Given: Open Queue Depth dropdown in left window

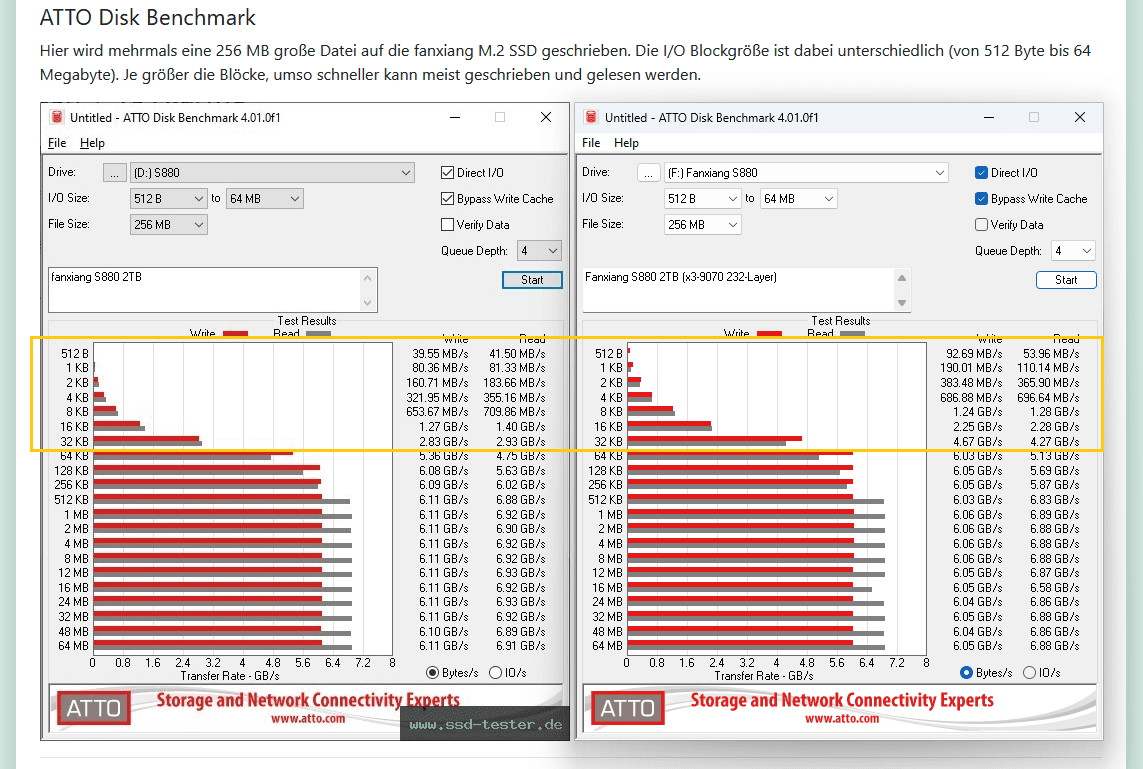Looking at the screenshot, I should [x=539, y=251].
